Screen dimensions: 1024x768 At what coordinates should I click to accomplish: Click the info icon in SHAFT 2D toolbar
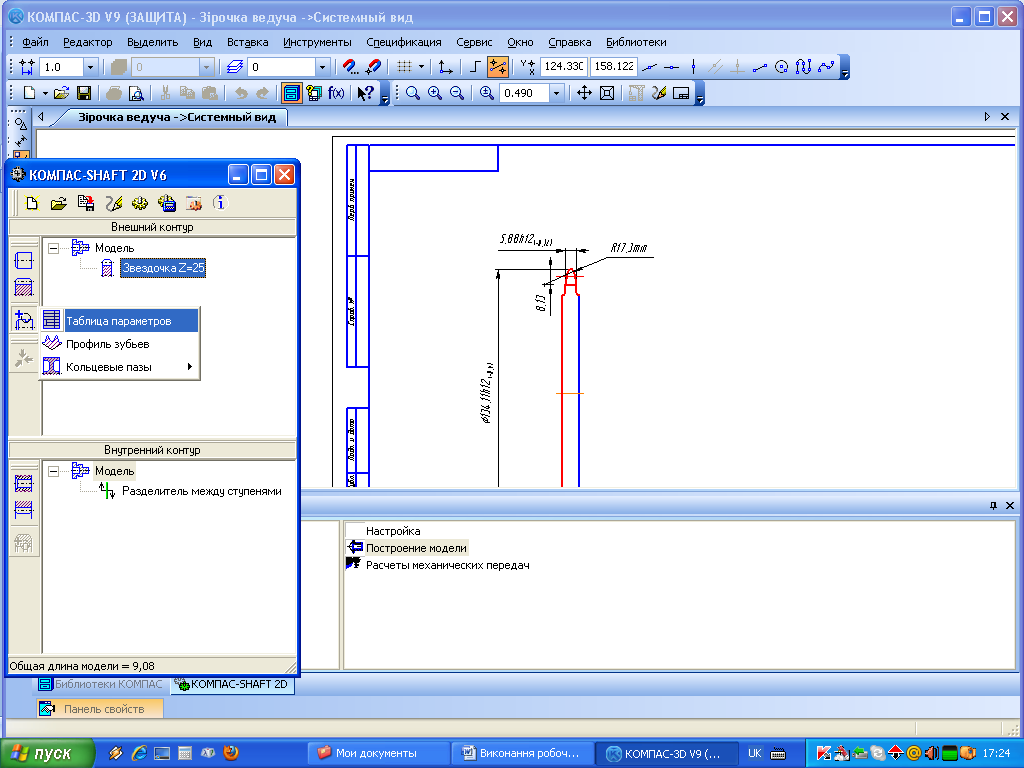[x=220, y=204]
